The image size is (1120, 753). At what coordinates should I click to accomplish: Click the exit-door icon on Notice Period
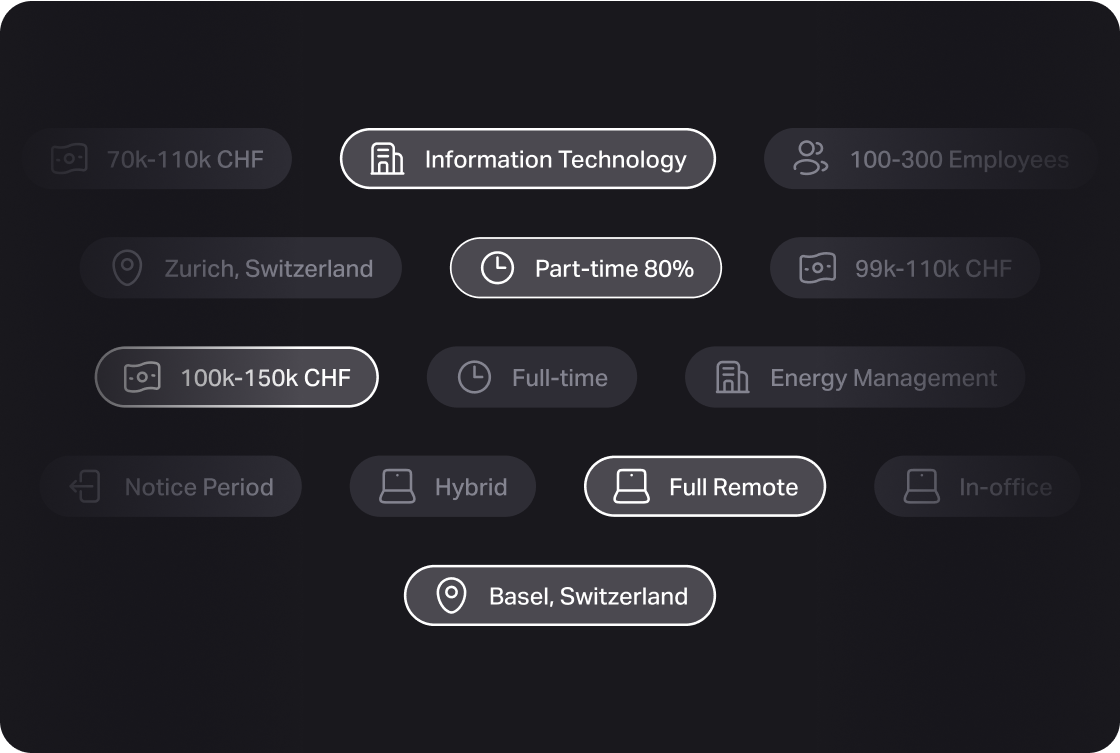pos(86,487)
